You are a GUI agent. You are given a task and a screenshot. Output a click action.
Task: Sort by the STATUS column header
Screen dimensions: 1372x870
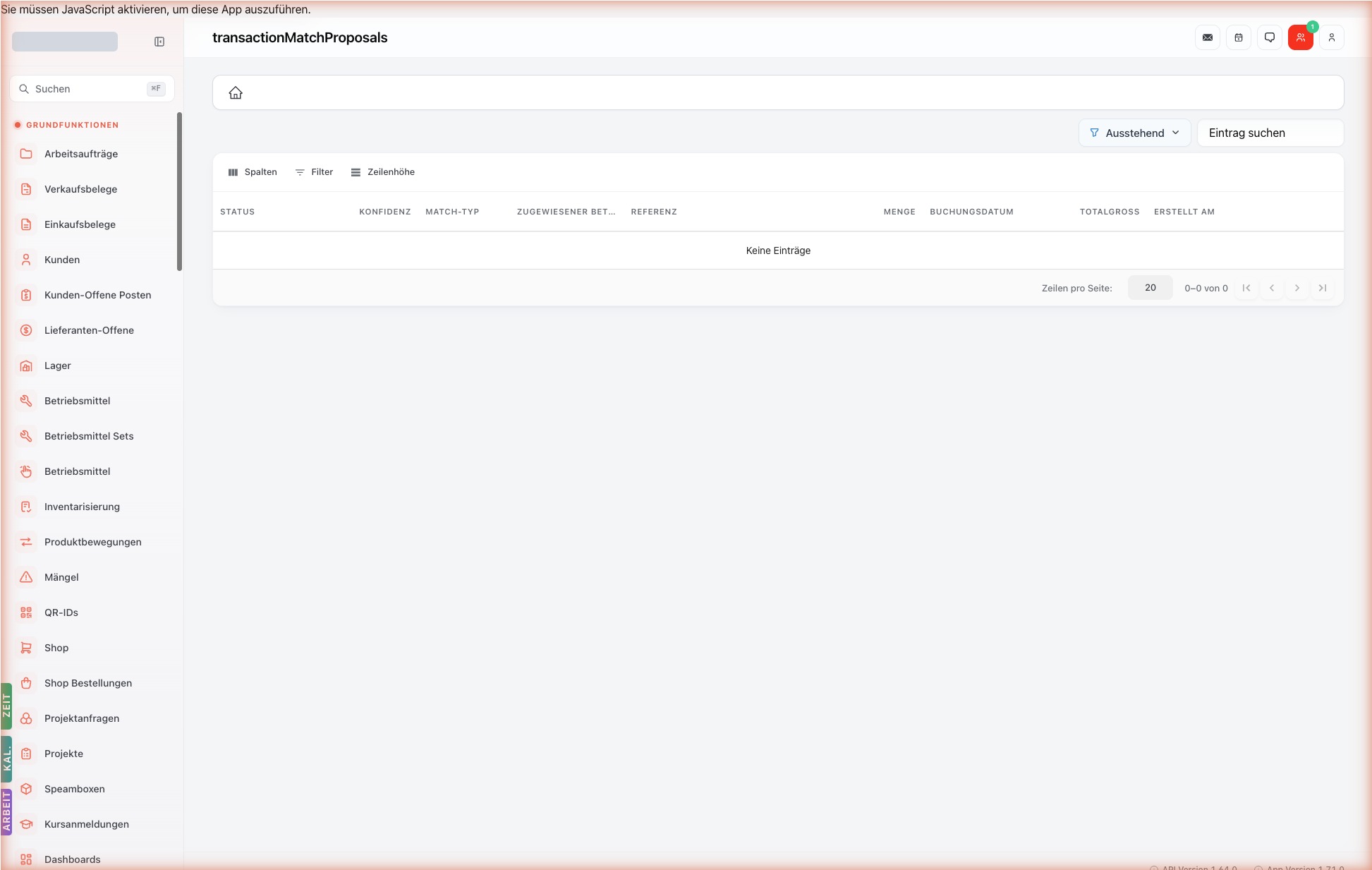coord(237,212)
